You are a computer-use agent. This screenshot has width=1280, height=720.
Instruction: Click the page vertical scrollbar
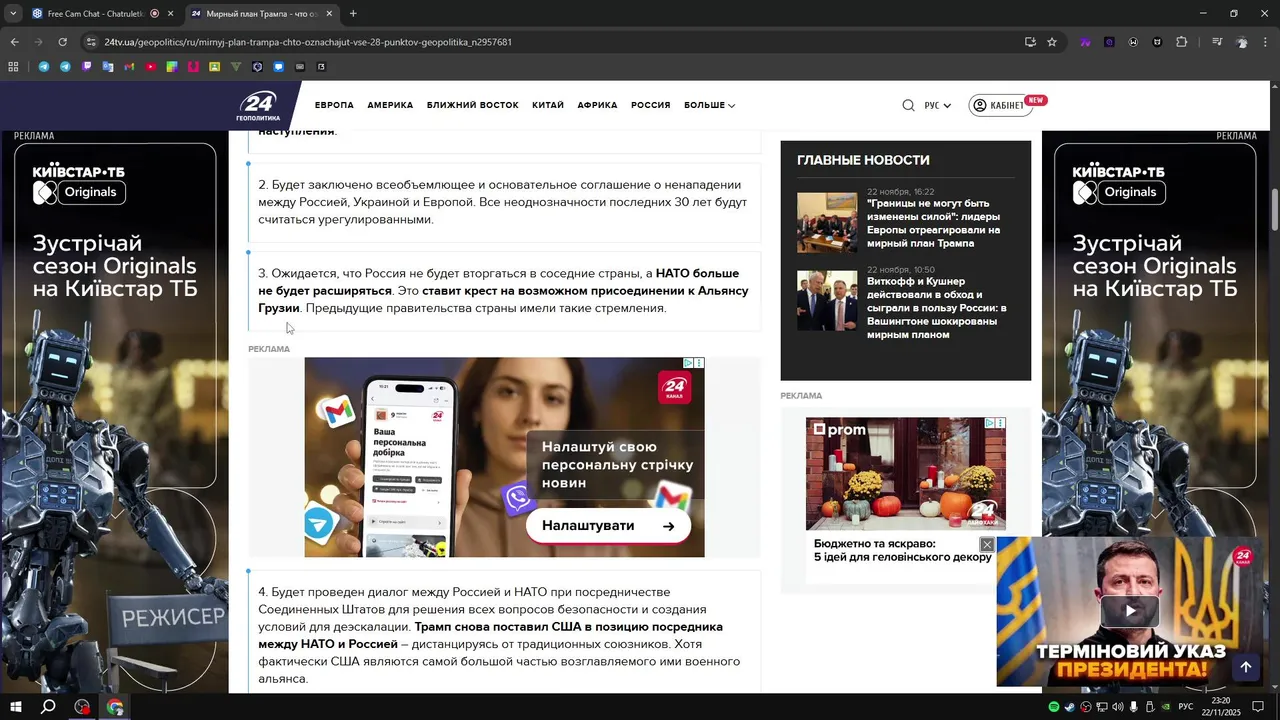click(x=1275, y=208)
